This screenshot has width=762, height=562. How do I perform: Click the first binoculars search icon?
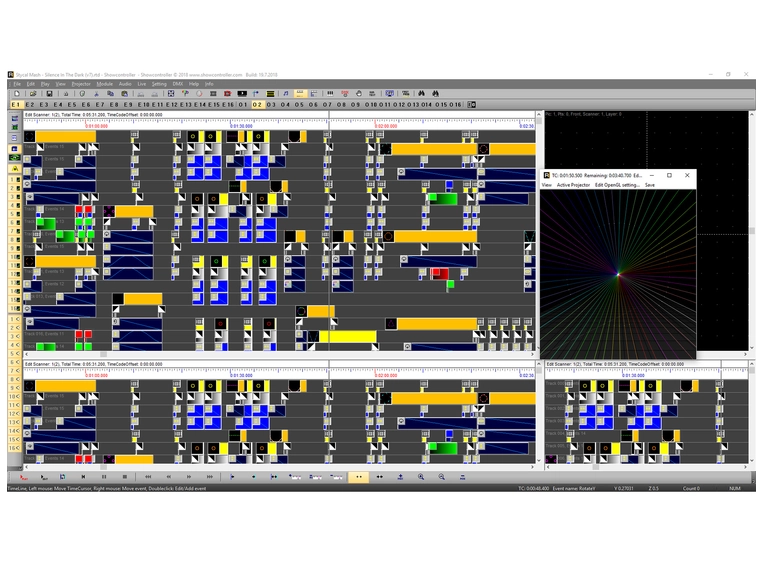click(x=421, y=93)
